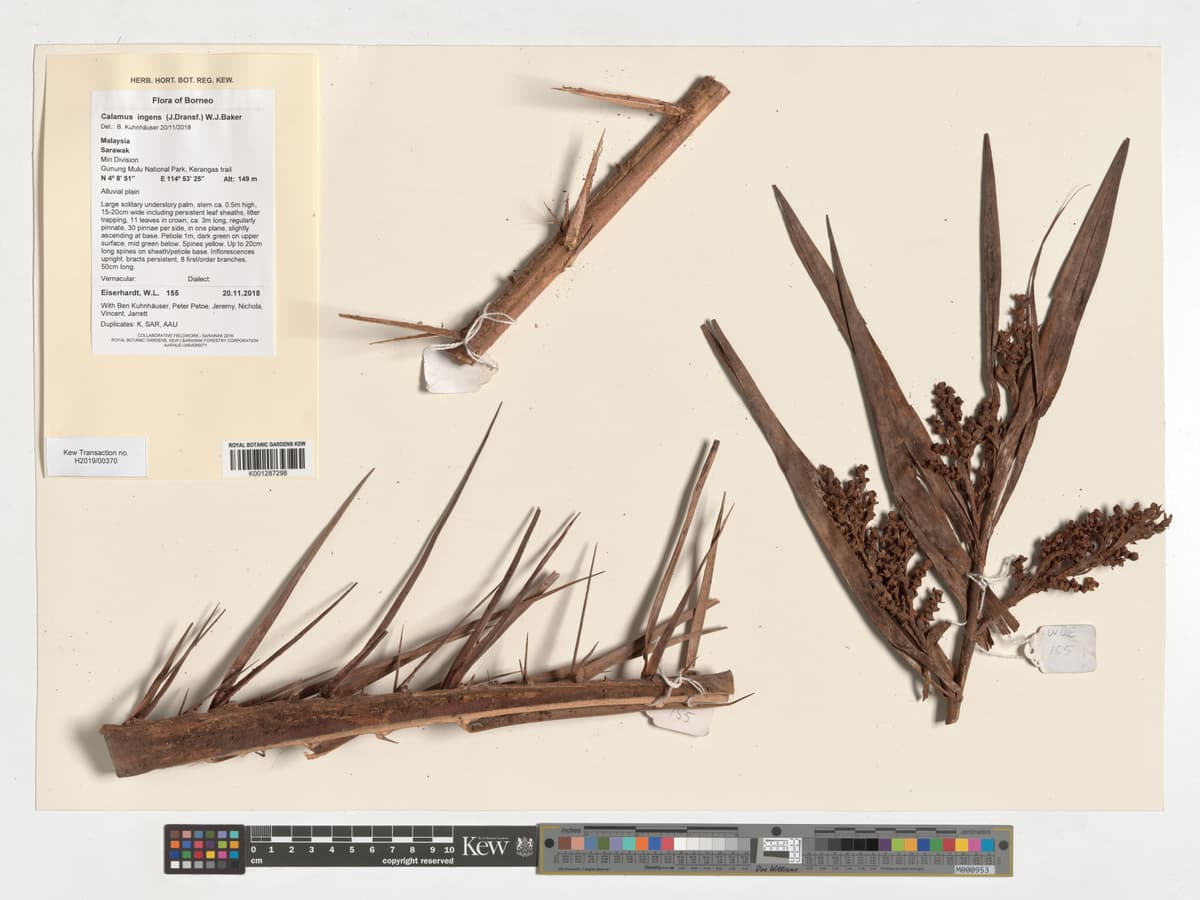Click the 'Dialect:' field label

(199, 279)
